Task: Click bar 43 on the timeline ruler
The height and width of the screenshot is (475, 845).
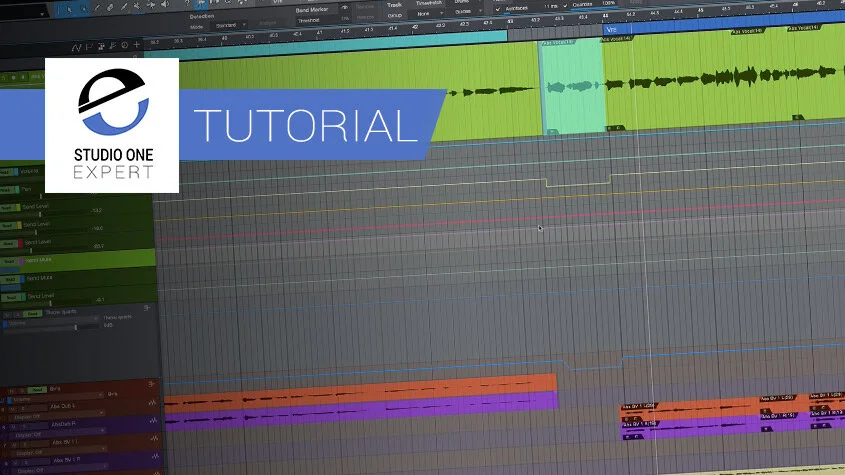Action: pyautogui.click(x=510, y=20)
